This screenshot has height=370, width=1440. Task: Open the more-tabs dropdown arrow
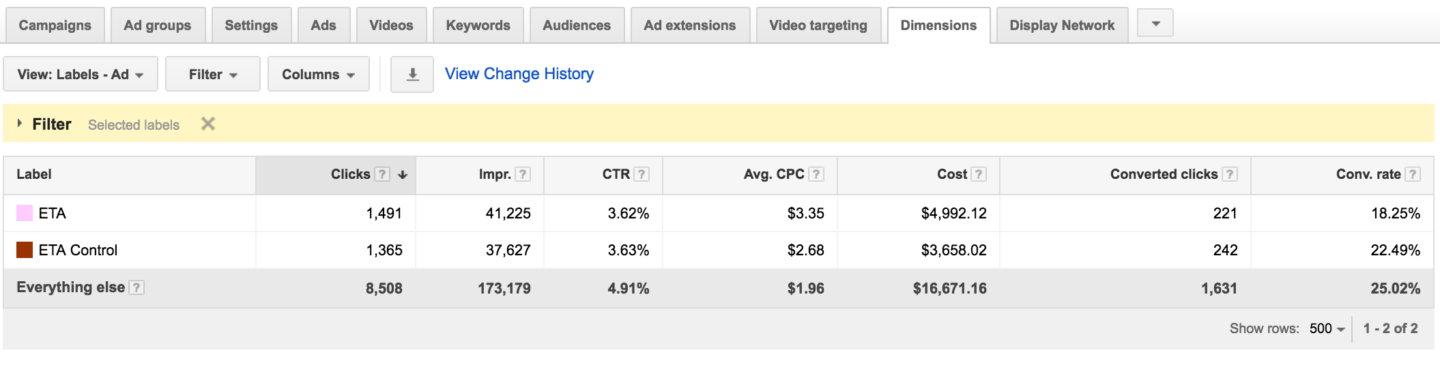point(1155,25)
